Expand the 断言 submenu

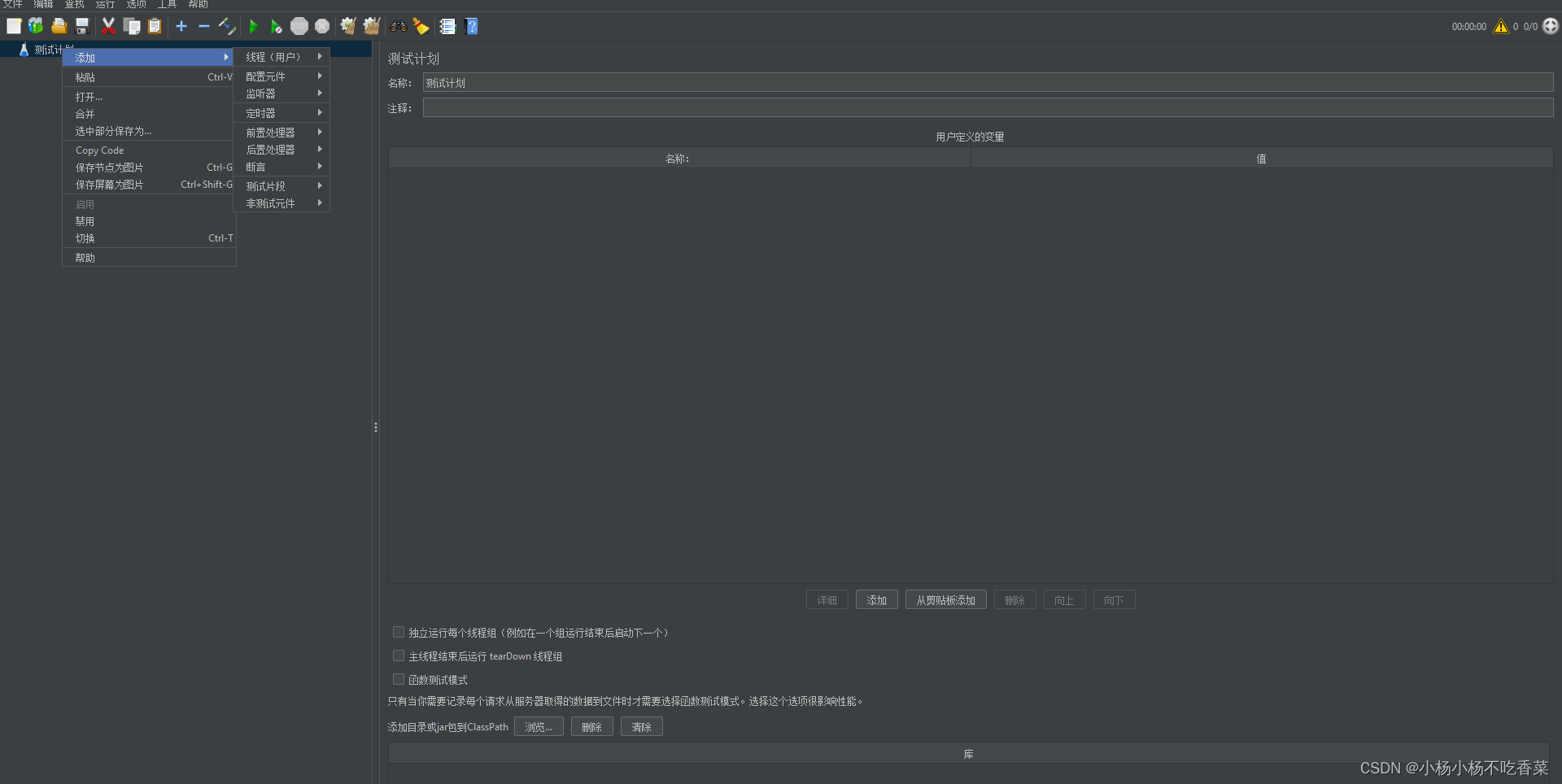tap(281, 167)
